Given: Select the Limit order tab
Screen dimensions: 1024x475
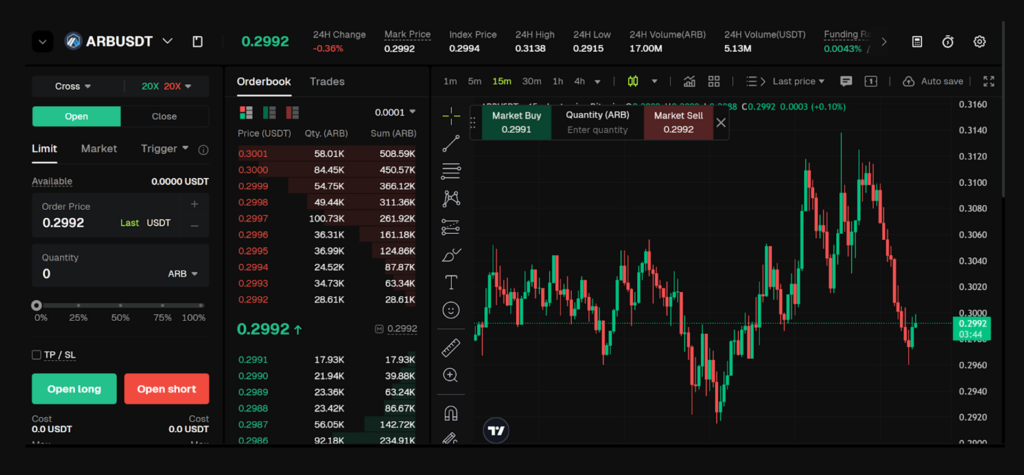Looking at the screenshot, I should pyautogui.click(x=44, y=148).
